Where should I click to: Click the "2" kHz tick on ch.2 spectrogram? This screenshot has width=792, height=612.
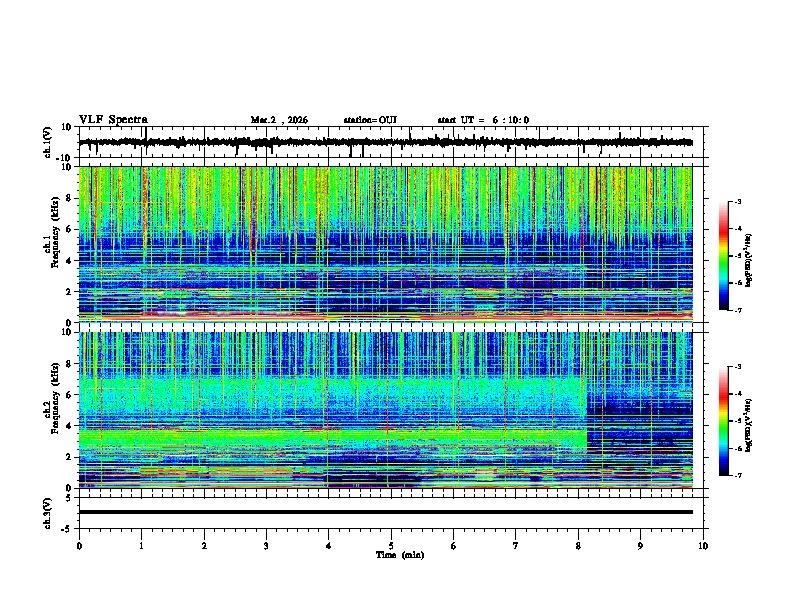tap(70, 457)
